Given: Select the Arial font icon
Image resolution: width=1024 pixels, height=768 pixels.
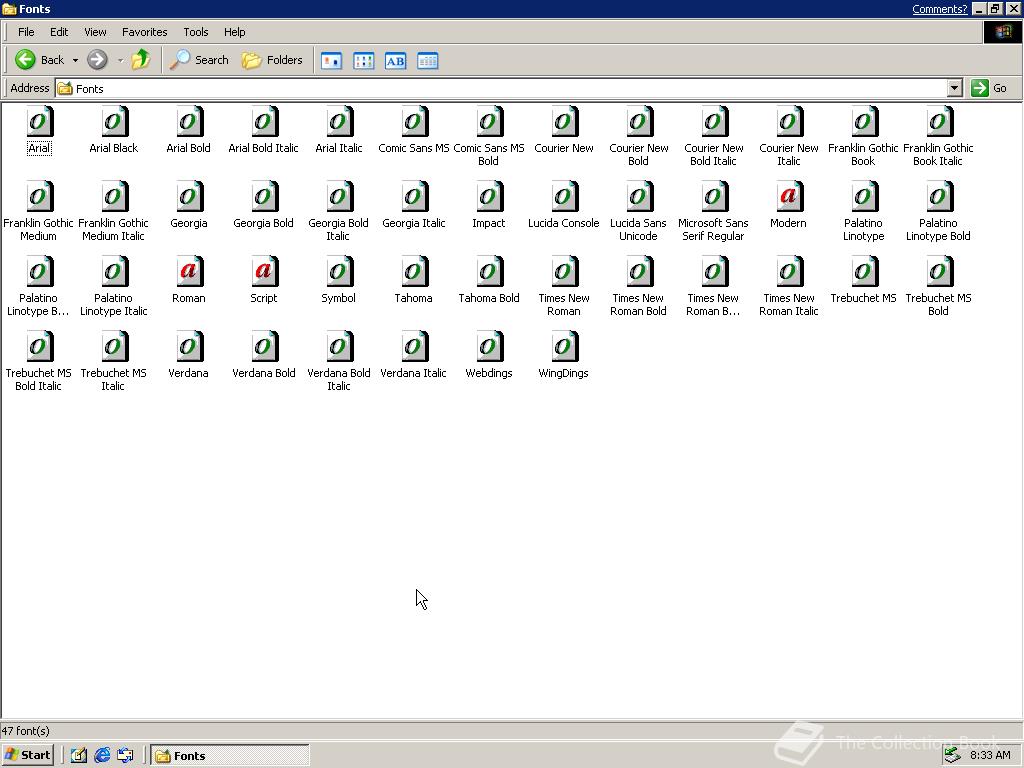Looking at the screenshot, I should 40,122.
